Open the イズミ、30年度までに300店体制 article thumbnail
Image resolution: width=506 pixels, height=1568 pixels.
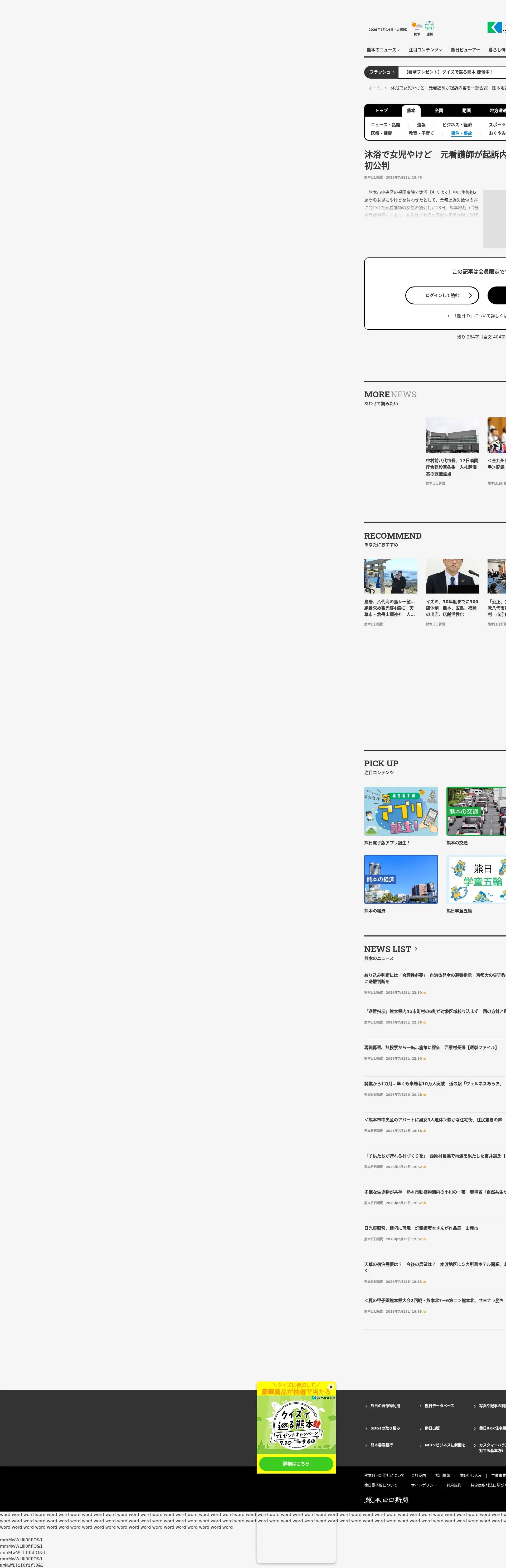(453, 576)
